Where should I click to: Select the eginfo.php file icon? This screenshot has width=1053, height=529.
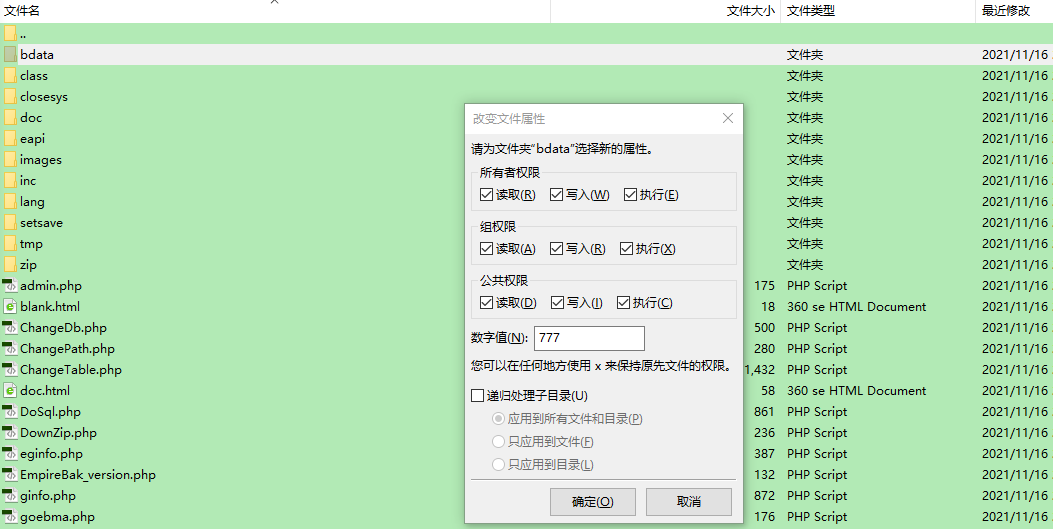(9, 454)
